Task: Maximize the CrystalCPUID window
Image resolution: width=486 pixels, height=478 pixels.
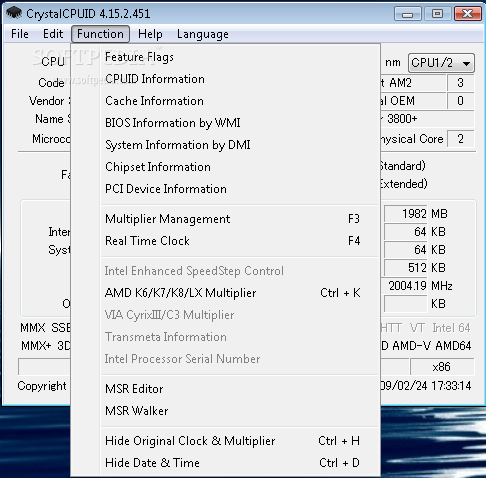Action: click(x=437, y=14)
